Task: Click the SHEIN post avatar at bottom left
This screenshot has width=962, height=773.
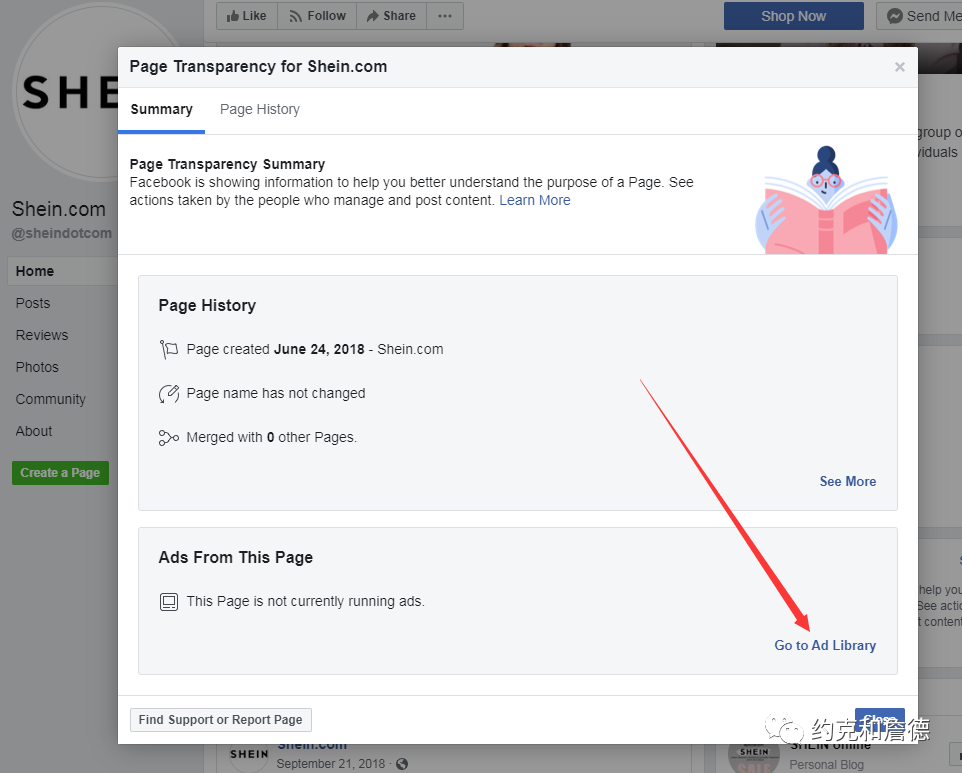Action: (249, 755)
